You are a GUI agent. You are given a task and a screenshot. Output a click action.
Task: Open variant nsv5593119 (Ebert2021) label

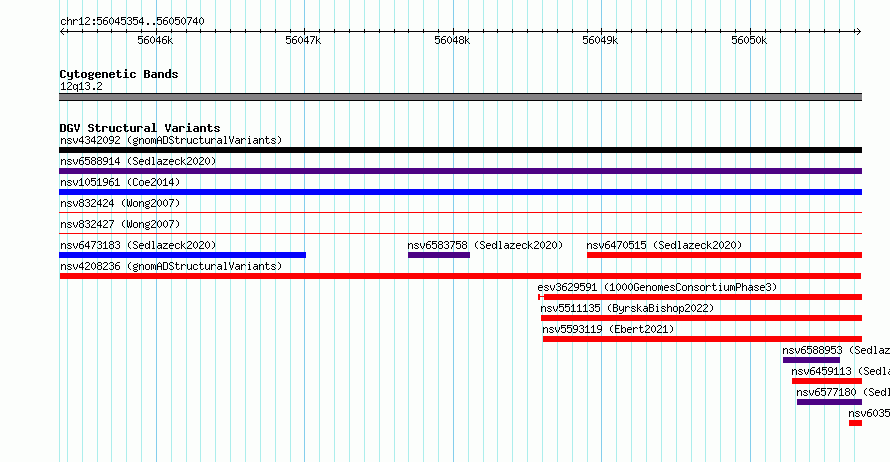click(x=608, y=329)
